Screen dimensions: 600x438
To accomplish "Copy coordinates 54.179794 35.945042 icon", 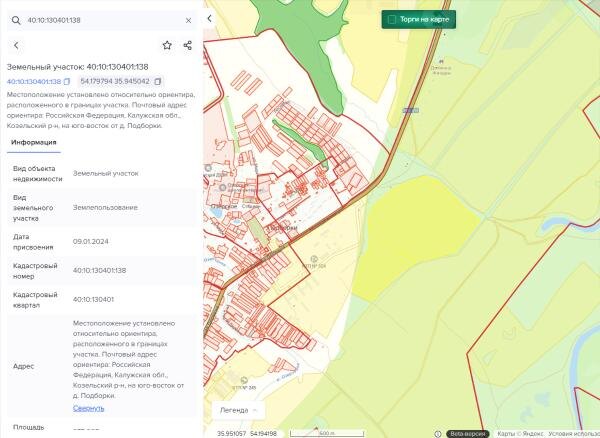I will [158, 81].
